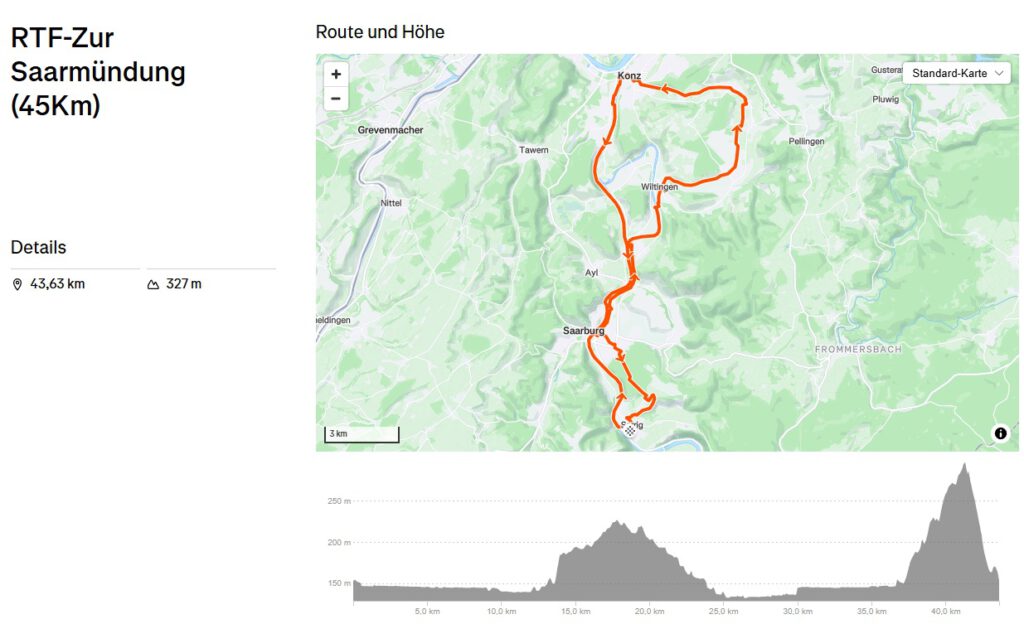Image resolution: width=1024 pixels, height=624 pixels.
Task: Click the distance pin icon next to 43,63 km
Action: pyautogui.click(x=18, y=285)
